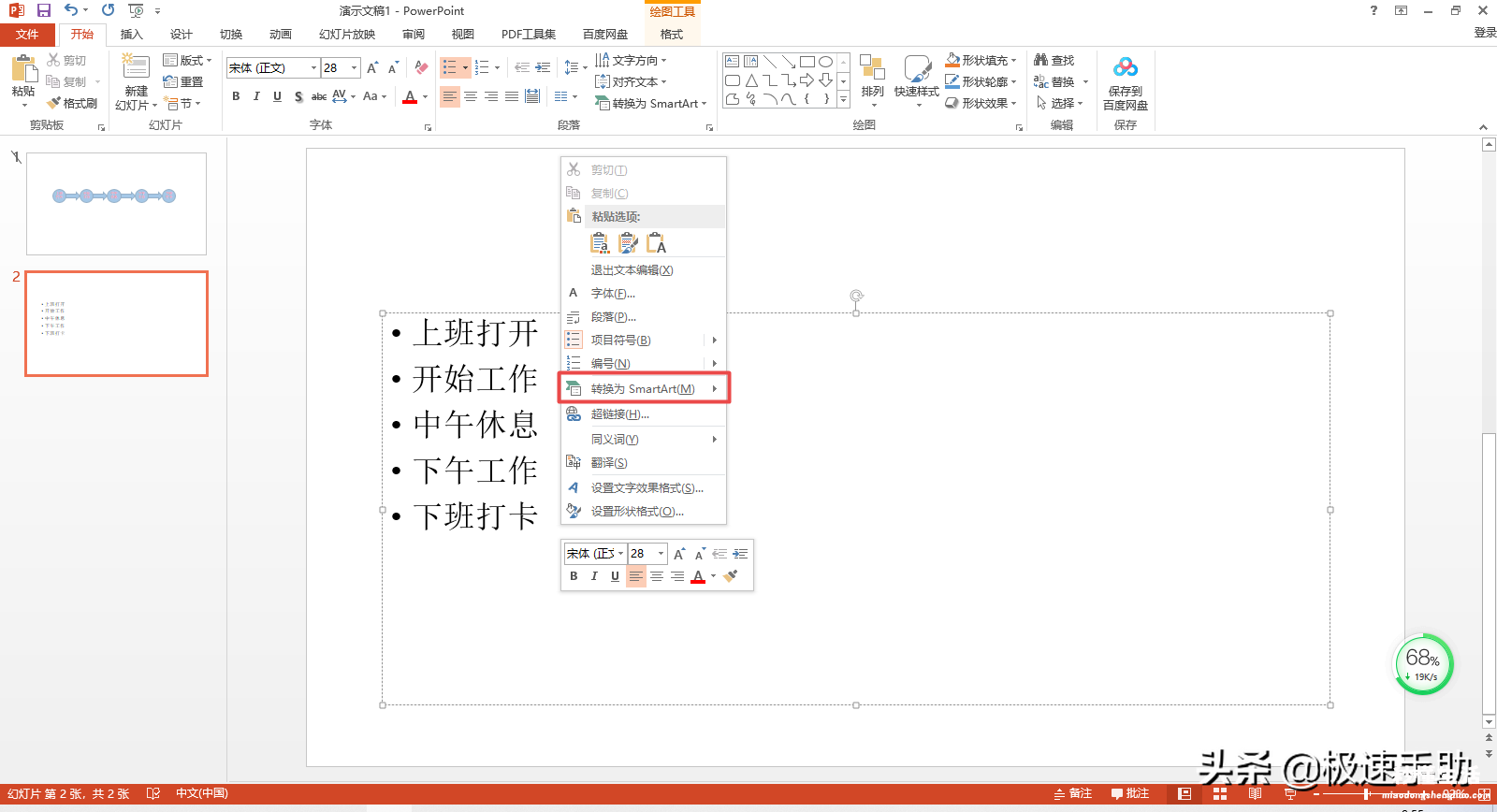Click the Comments (批注) status button
This screenshot has height=812, width=1497.
tap(1130, 793)
